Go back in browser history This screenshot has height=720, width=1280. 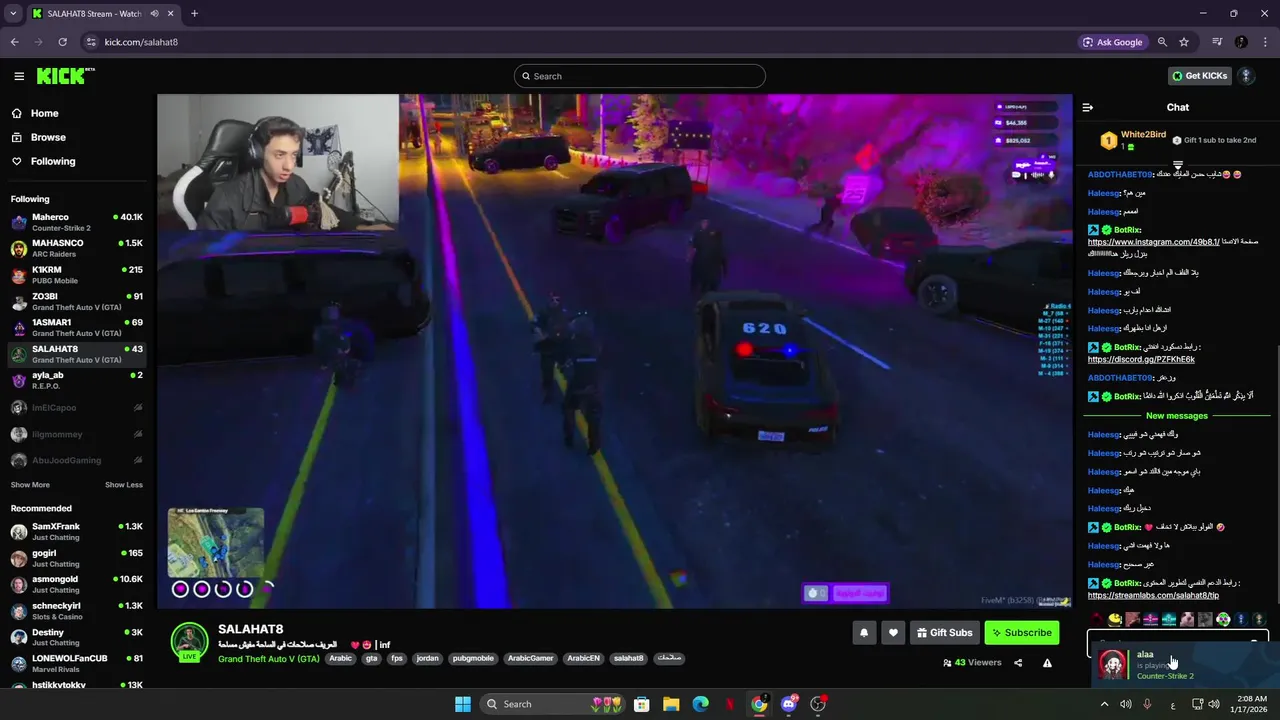coord(14,42)
